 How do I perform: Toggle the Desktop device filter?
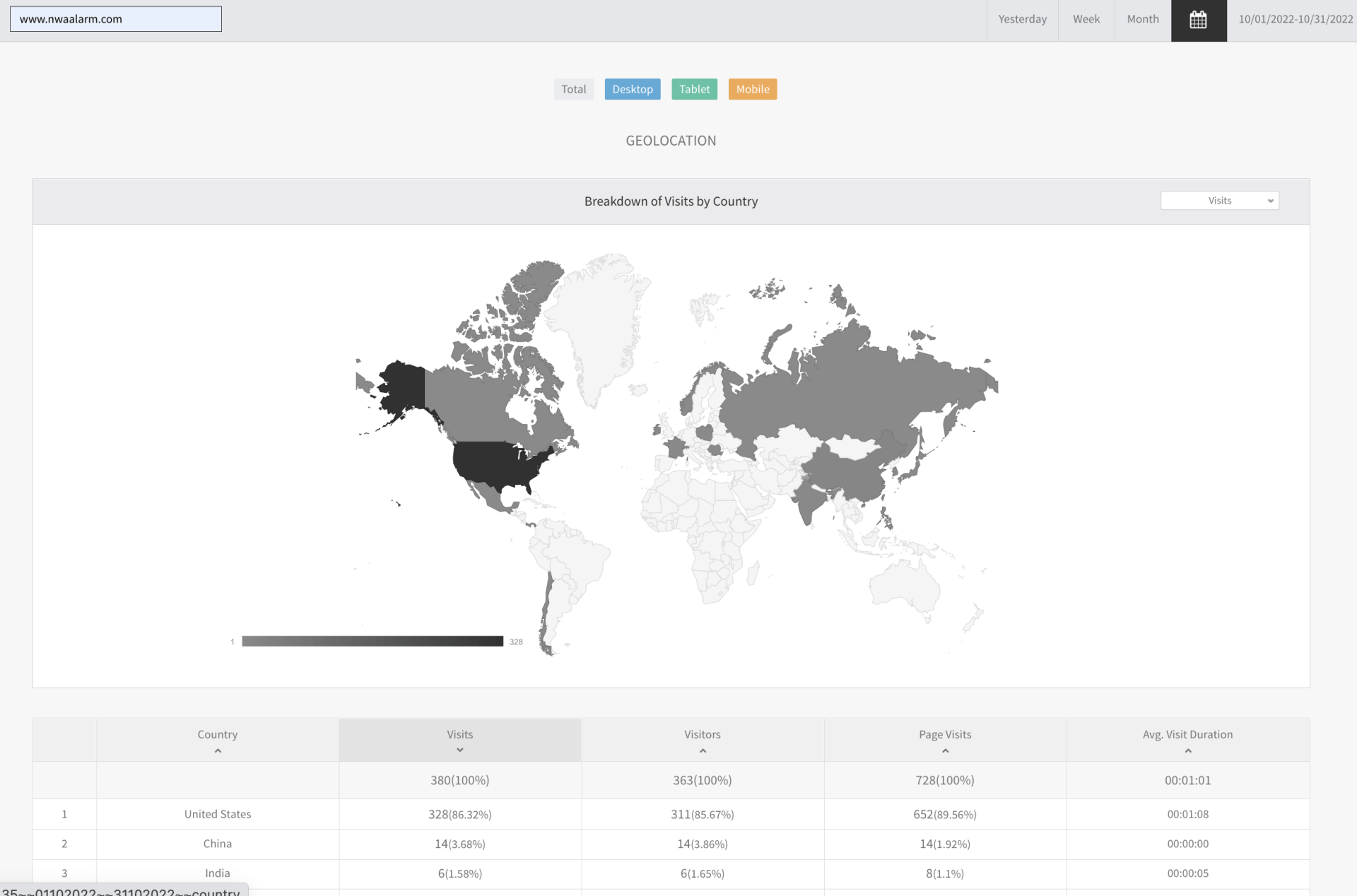(x=632, y=89)
